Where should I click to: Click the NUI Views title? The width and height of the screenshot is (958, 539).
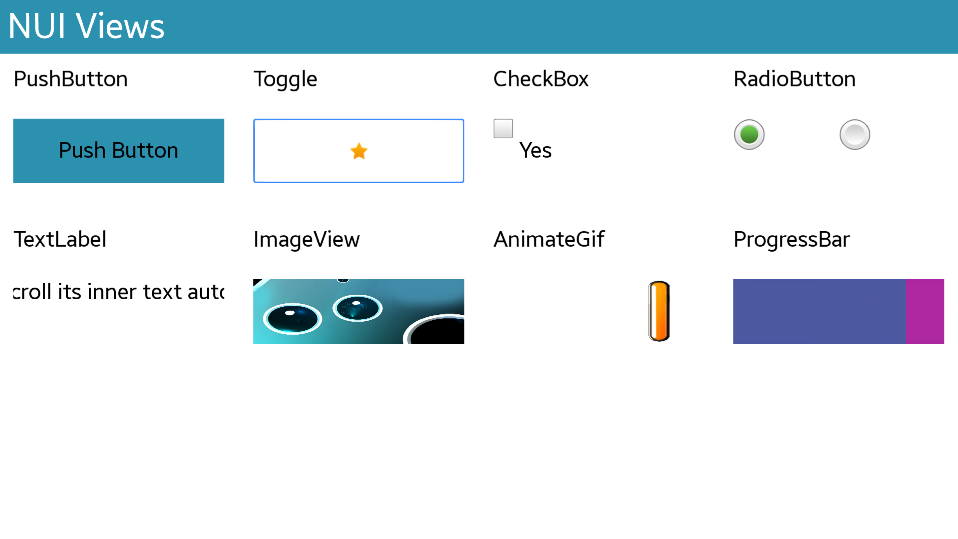point(86,26)
